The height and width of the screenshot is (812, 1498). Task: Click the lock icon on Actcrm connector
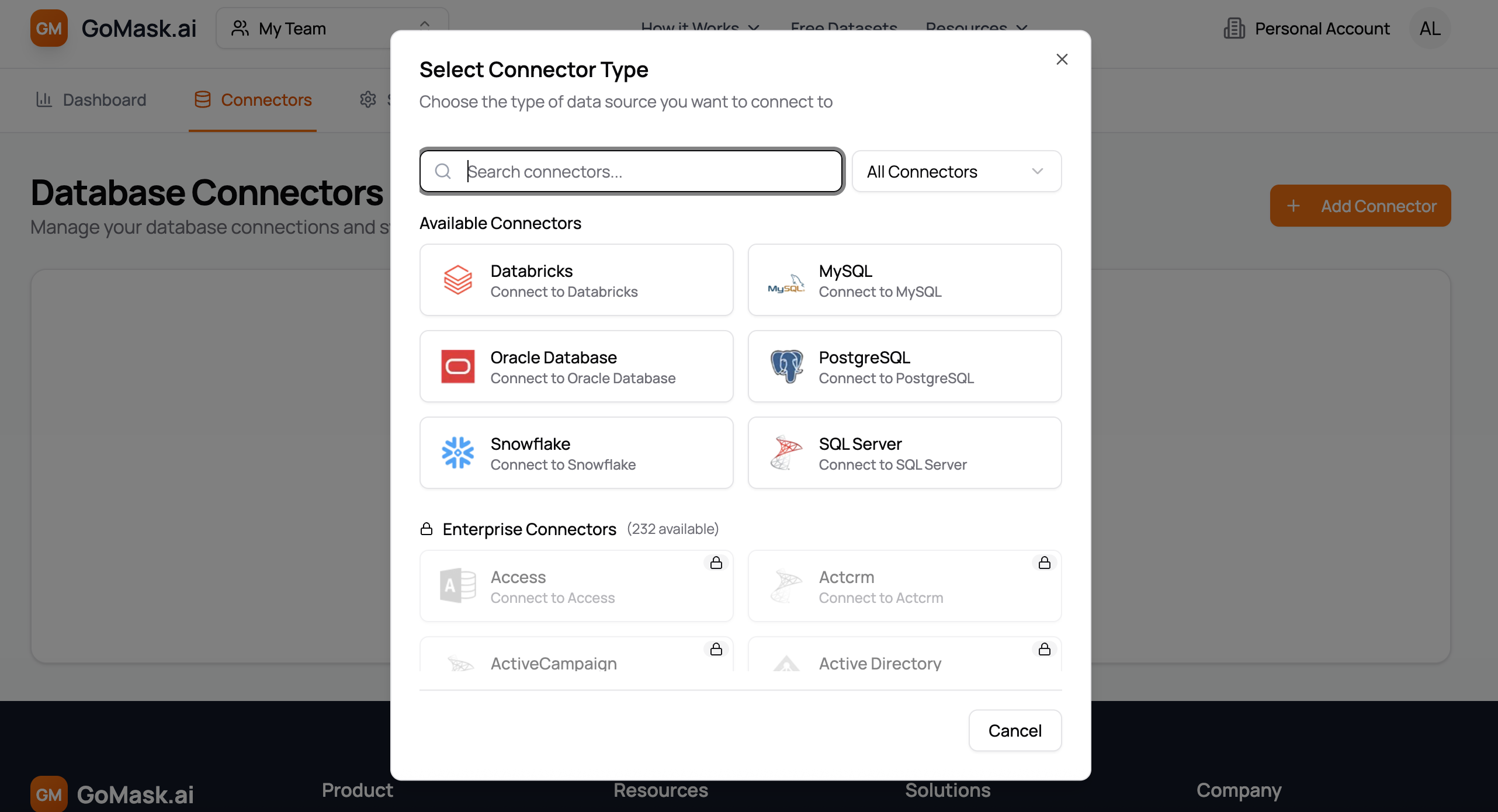tap(1044, 563)
